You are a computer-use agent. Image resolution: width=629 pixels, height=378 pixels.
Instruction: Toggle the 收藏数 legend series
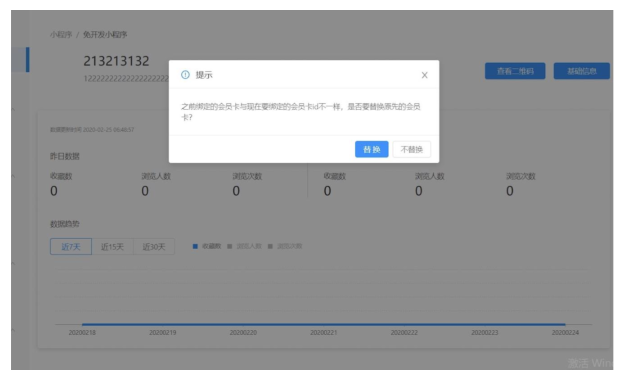click(207, 246)
